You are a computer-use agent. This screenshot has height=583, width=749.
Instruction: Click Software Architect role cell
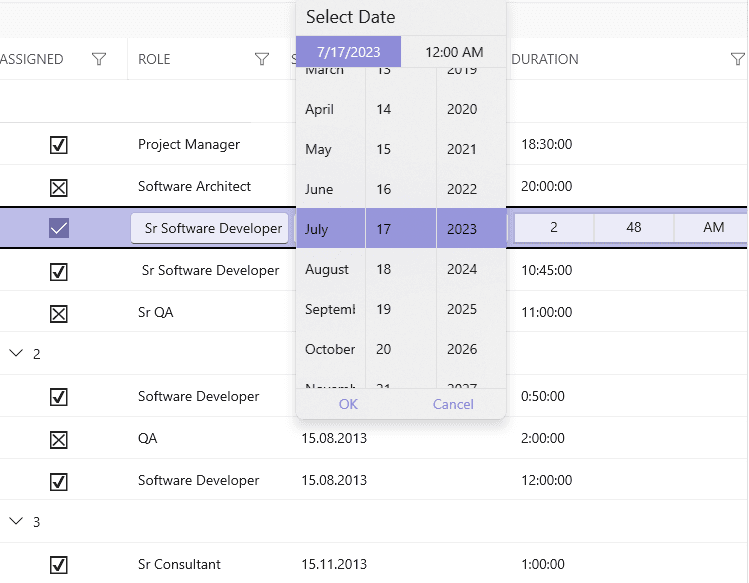click(x=194, y=186)
